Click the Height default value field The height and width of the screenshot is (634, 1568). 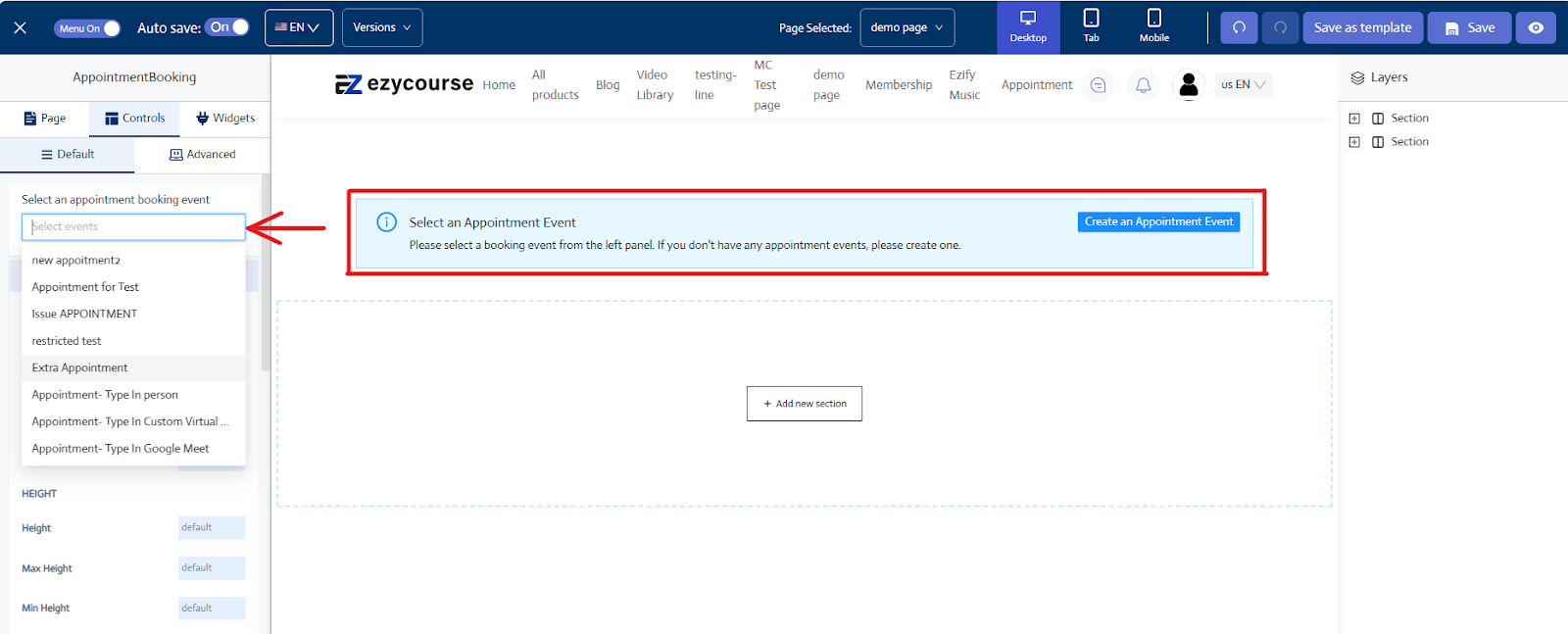point(212,528)
